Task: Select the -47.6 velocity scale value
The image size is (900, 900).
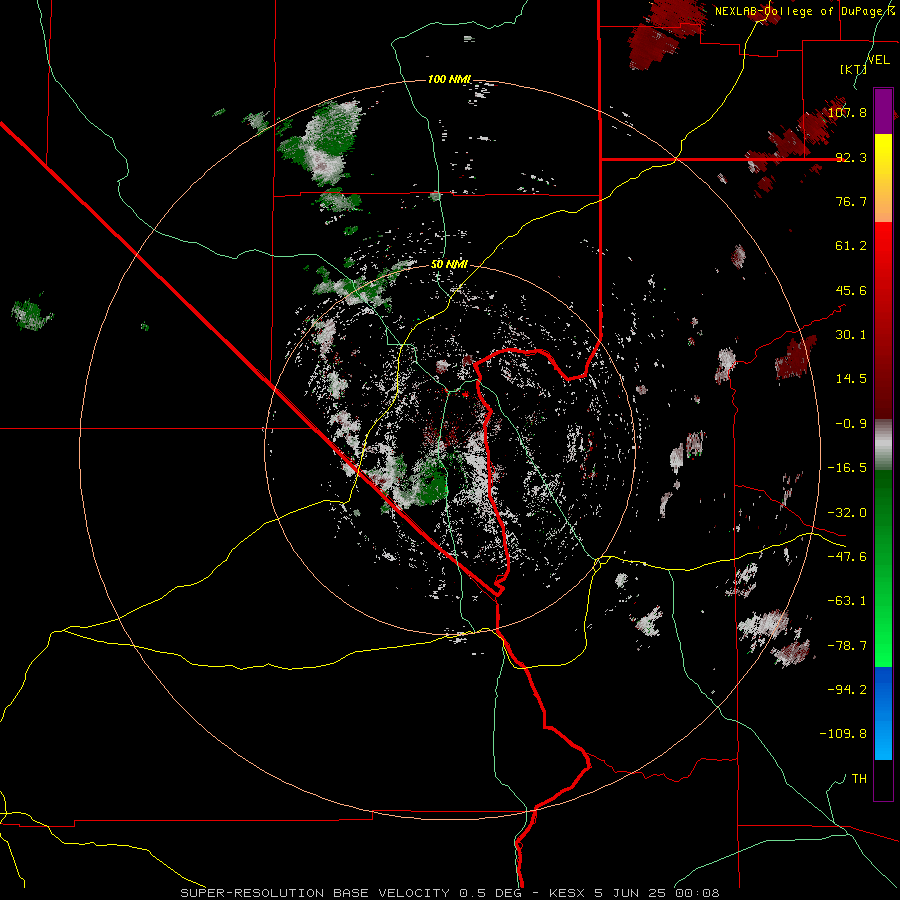Action: coord(847,557)
